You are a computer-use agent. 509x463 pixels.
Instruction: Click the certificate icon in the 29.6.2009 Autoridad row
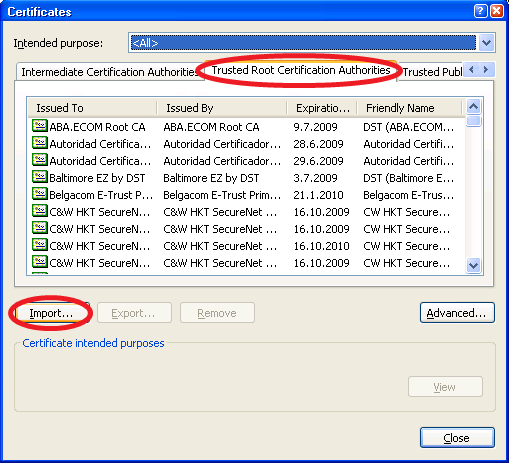point(40,160)
